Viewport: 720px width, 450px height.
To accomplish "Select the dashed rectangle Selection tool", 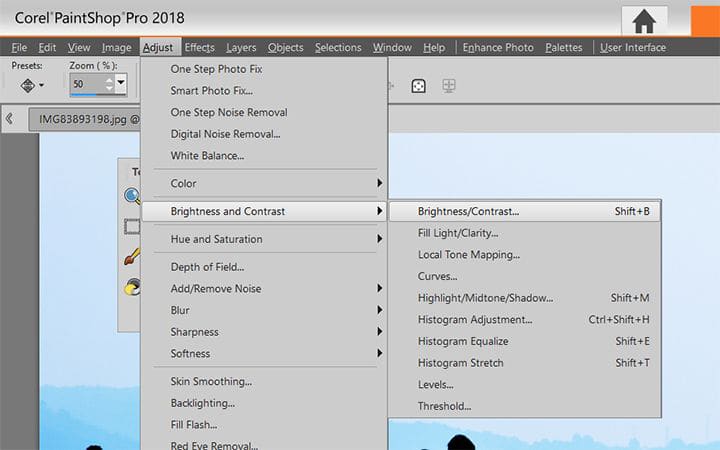I will coord(131,227).
